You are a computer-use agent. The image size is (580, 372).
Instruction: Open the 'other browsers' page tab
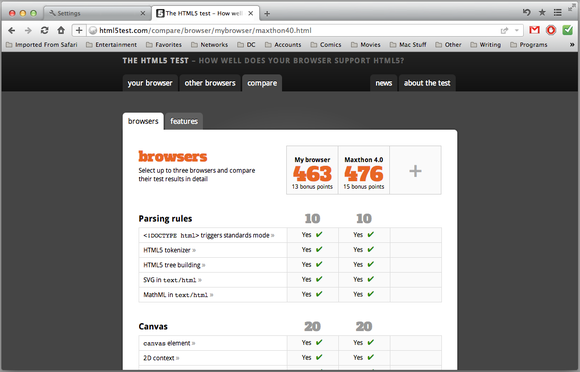point(210,83)
